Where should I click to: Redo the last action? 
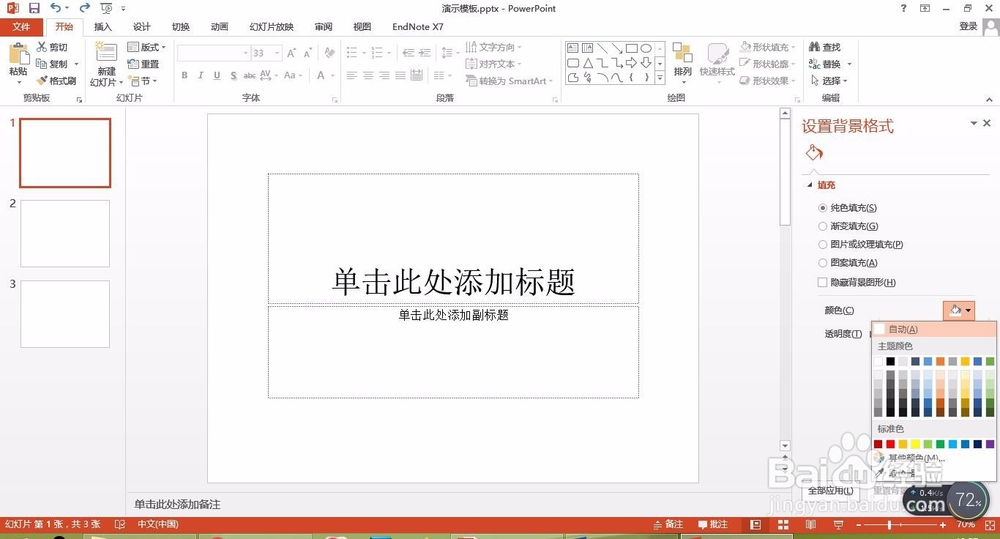[x=84, y=8]
